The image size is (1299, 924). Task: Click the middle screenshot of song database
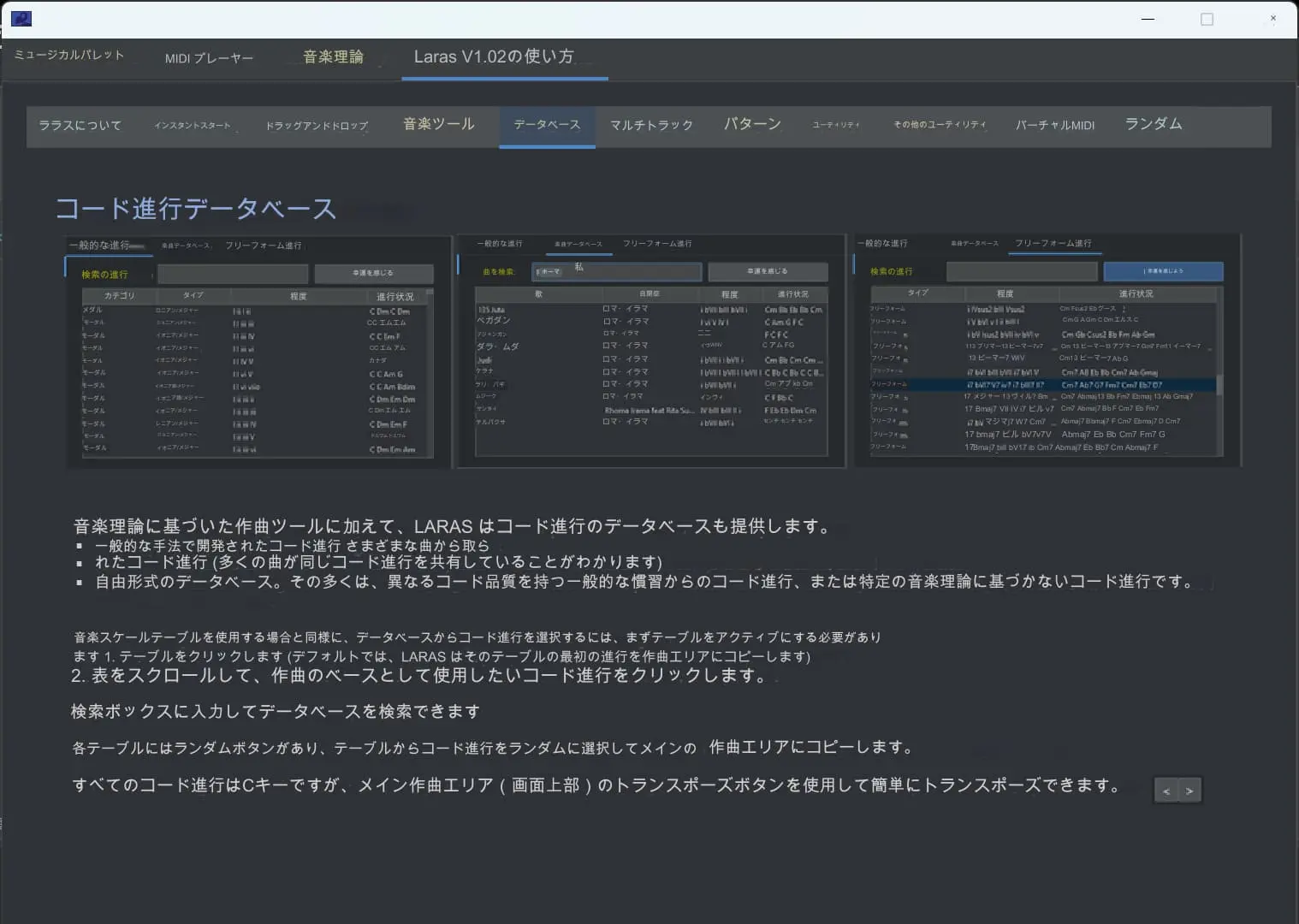pyautogui.click(x=651, y=351)
